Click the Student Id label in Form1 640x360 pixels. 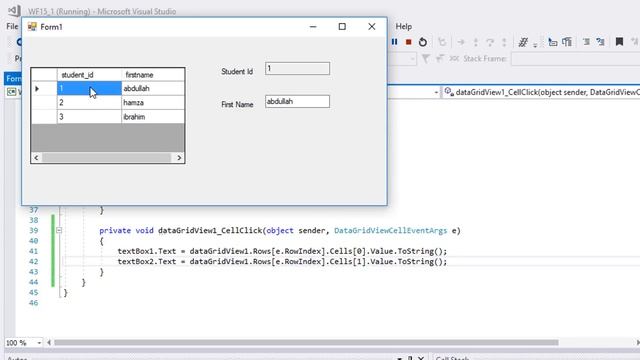(x=237, y=71)
